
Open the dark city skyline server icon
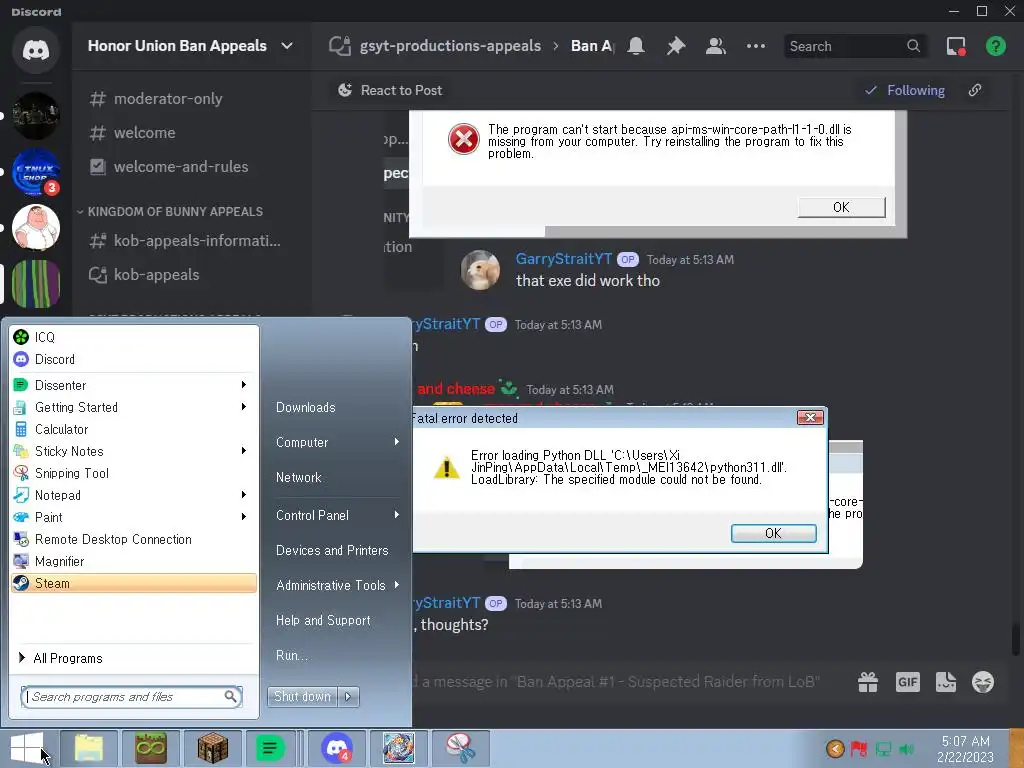36,116
